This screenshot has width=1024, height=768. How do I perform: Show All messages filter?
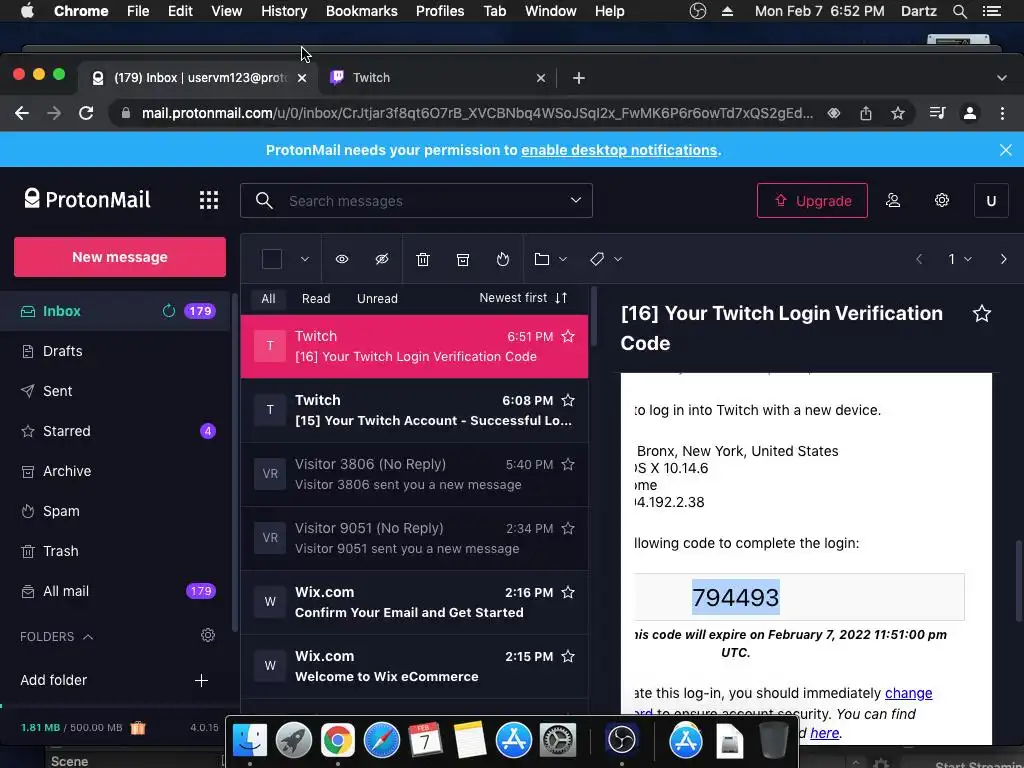point(268,298)
